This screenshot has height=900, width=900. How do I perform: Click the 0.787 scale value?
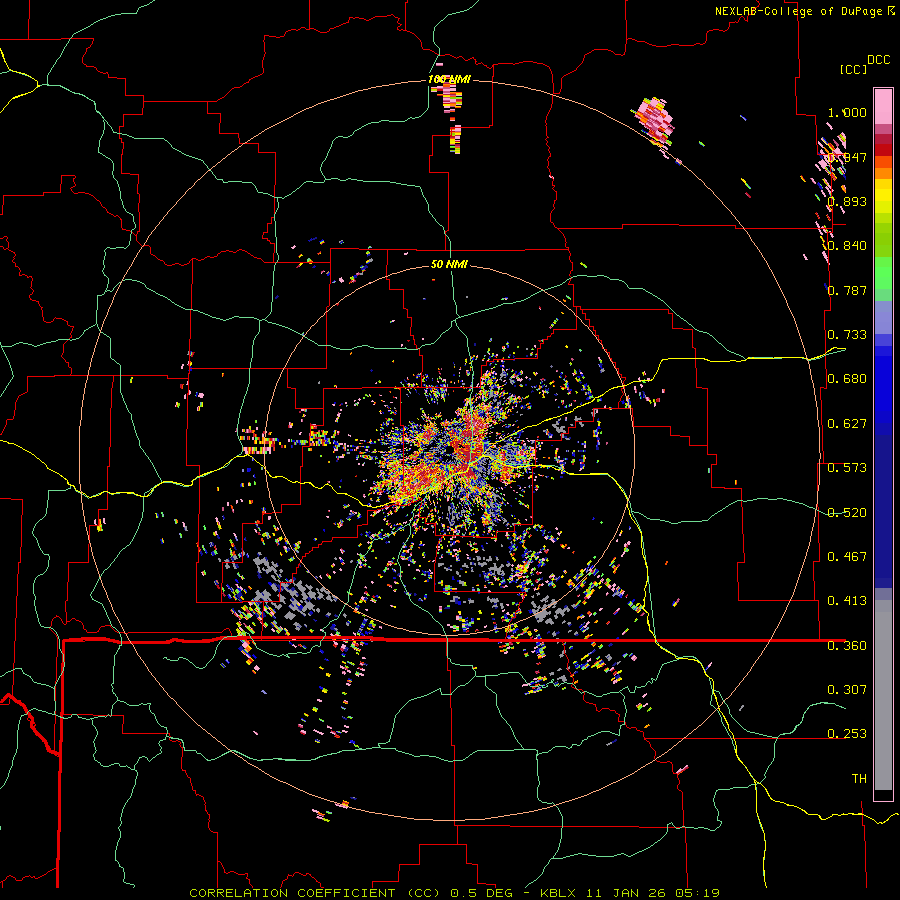pyautogui.click(x=847, y=290)
